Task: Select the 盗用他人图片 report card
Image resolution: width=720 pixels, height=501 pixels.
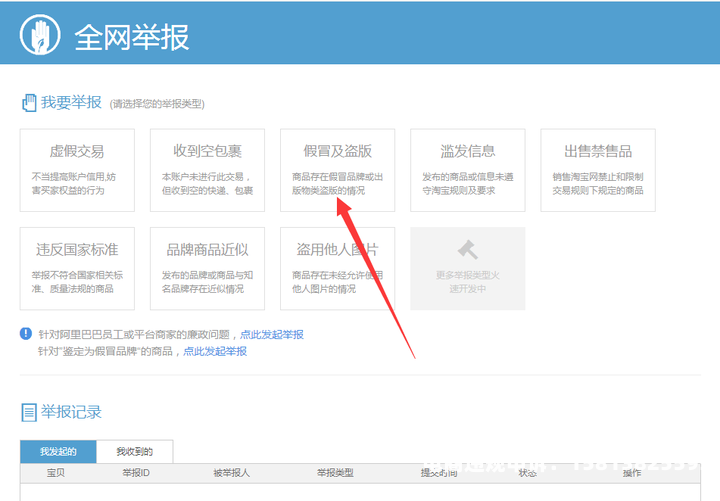Action: click(338, 268)
